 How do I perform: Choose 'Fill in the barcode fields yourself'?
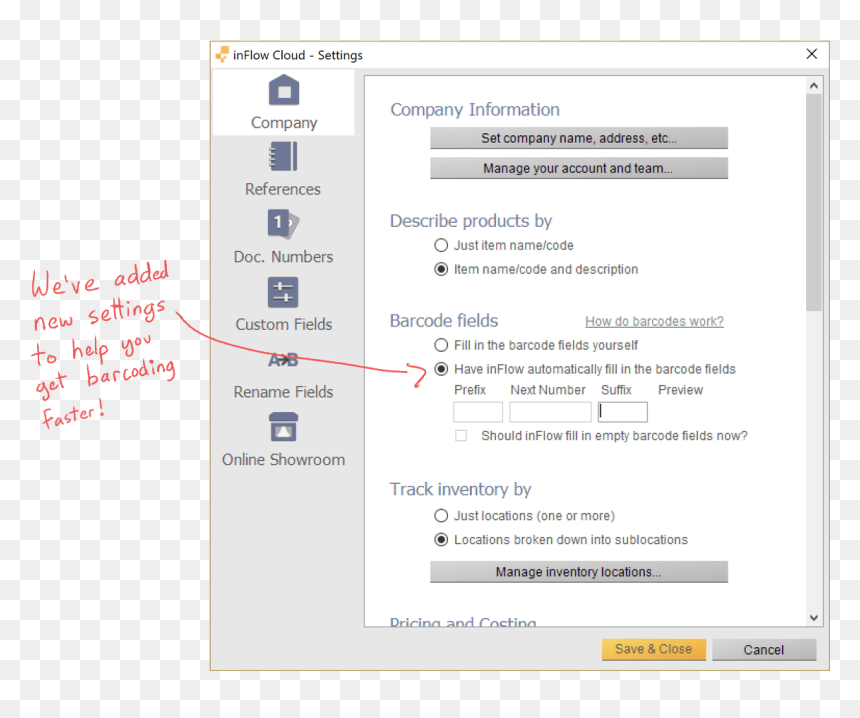(441, 345)
